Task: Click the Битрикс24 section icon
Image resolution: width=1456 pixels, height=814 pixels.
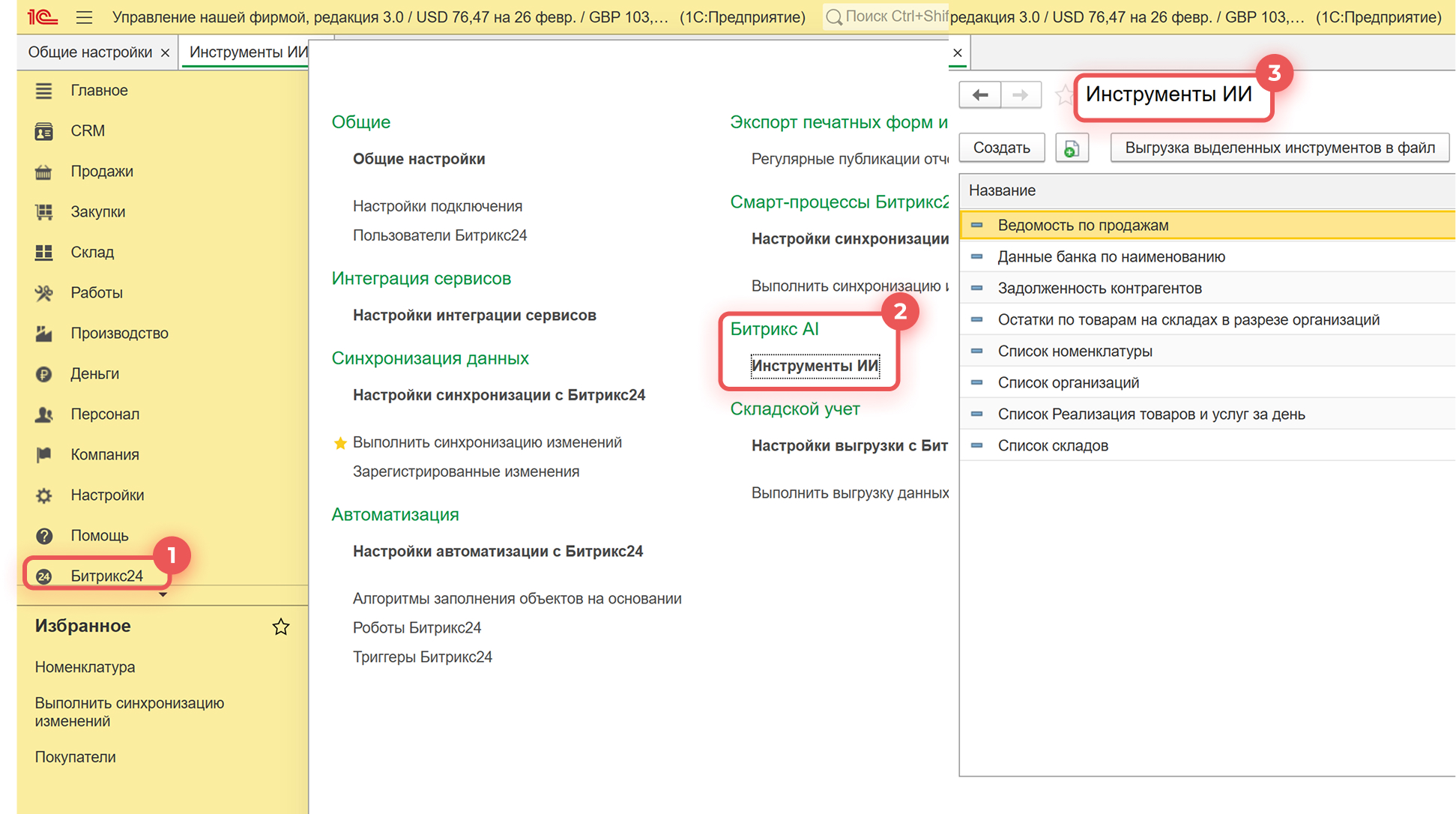Action: 44,576
